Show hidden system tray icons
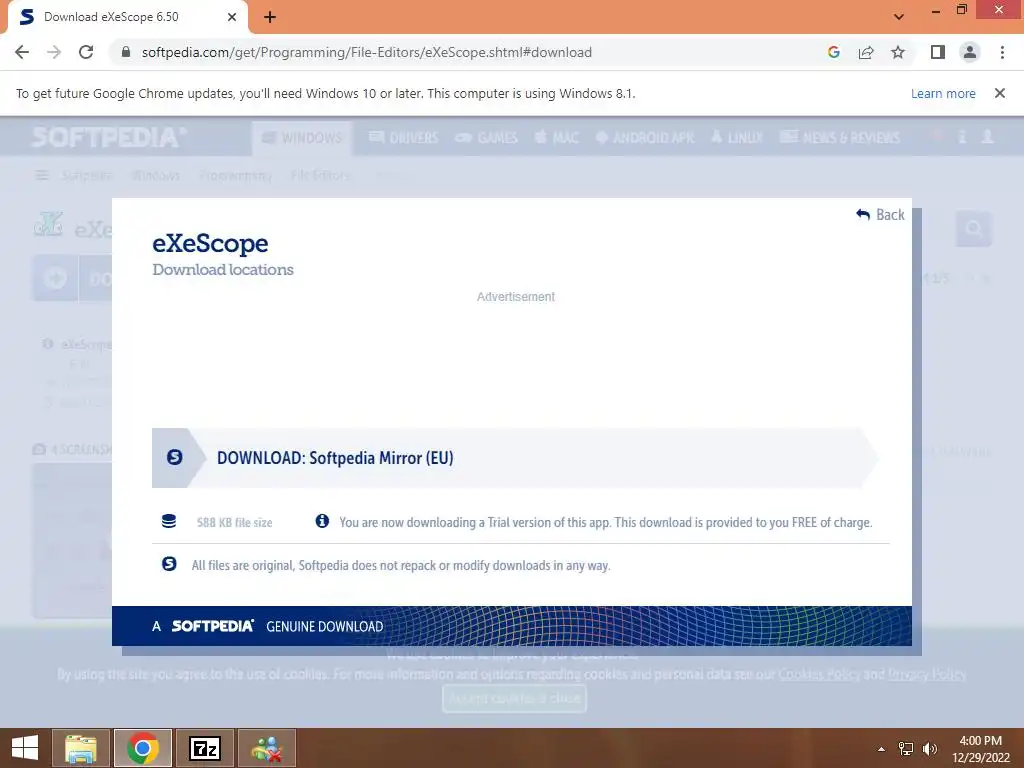The width and height of the screenshot is (1024, 768). (881, 749)
